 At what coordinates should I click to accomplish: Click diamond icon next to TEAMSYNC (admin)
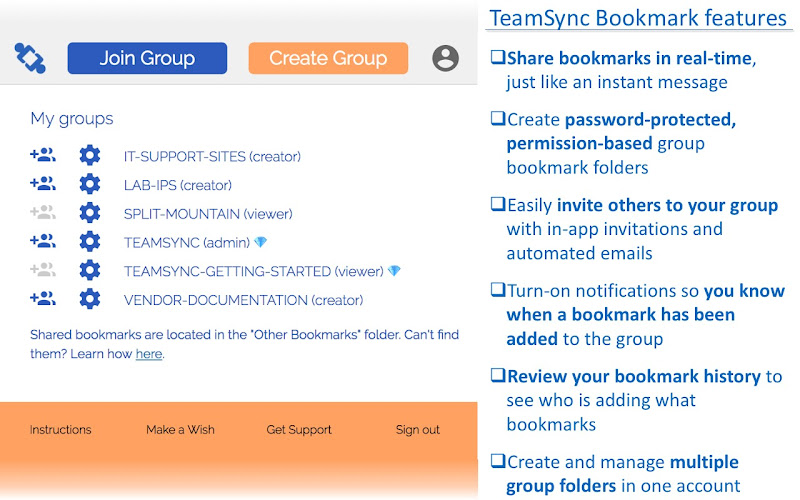click(x=260, y=242)
